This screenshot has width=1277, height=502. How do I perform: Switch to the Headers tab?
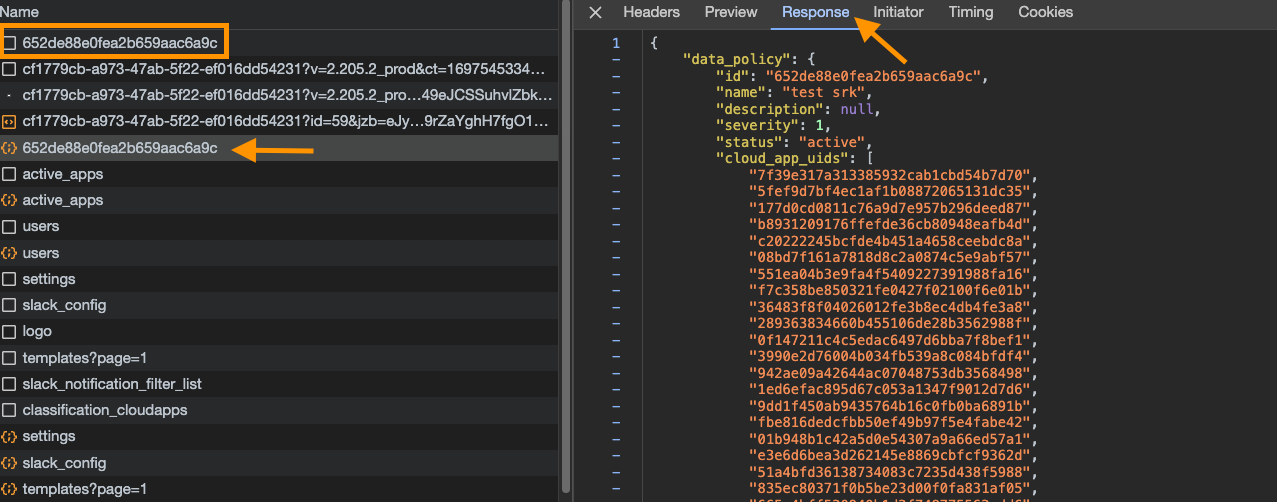(651, 13)
